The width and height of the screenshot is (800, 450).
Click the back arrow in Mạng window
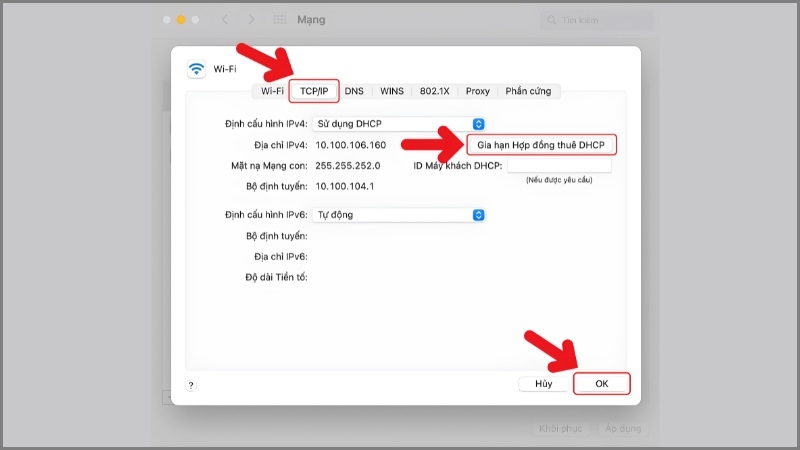coord(224,19)
